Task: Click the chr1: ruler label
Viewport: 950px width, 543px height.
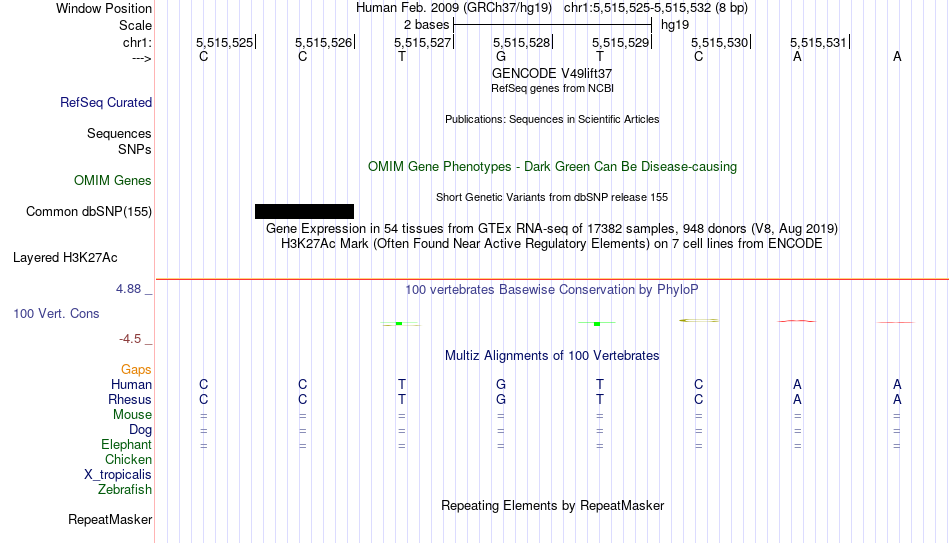Action: click(137, 42)
